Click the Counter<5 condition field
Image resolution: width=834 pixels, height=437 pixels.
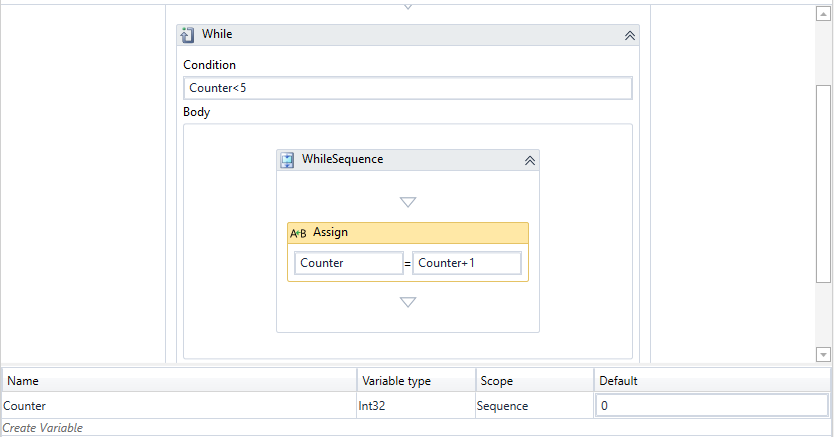408,89
